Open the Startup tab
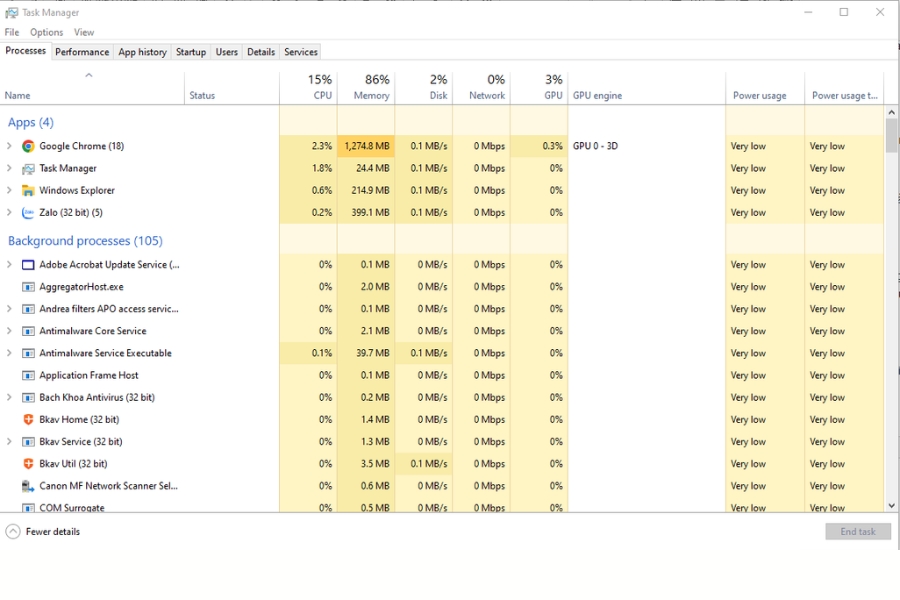Image resolution: width=900 pixels, height=600 pixels. (x=191, y=52)
